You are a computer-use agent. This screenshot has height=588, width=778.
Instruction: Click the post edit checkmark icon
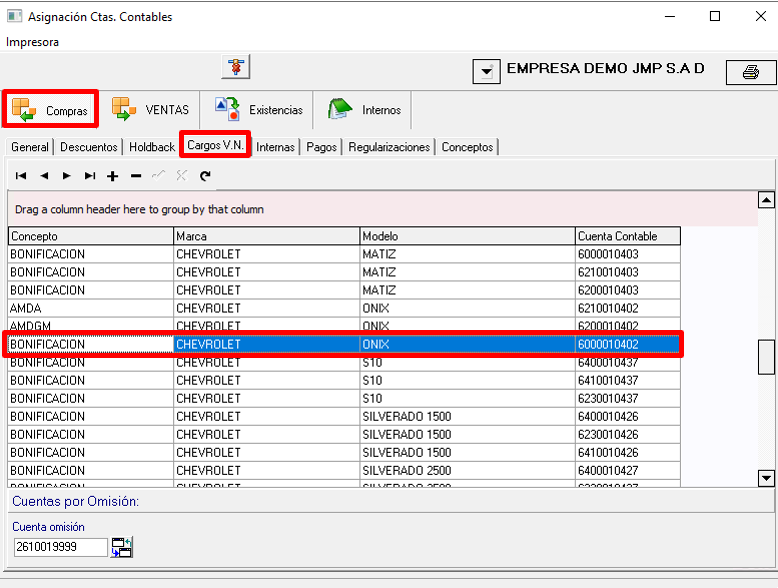[158, 176]
